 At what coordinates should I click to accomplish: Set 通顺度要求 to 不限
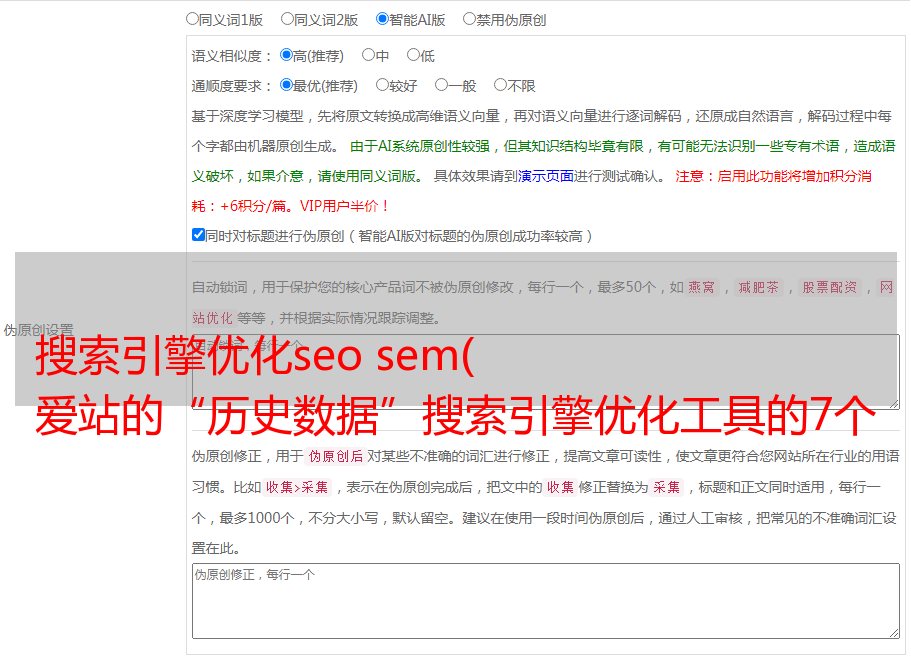500,85
